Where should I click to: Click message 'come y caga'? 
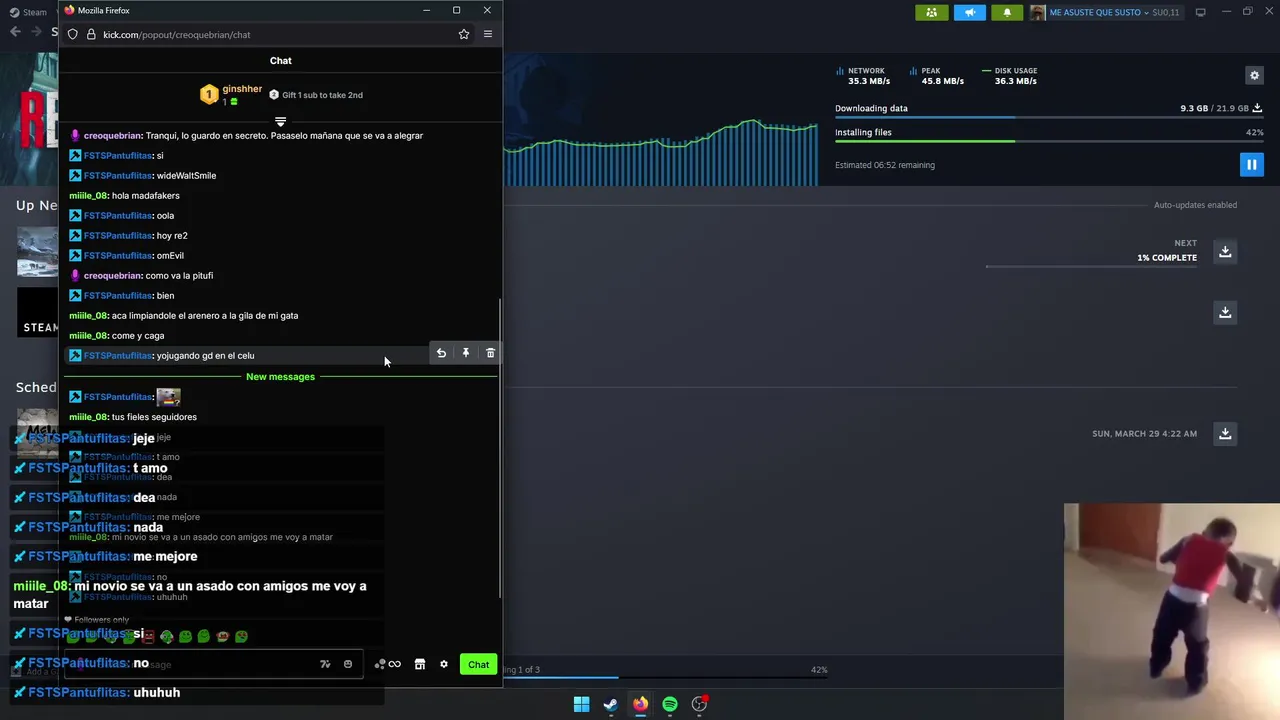point(138,335)
